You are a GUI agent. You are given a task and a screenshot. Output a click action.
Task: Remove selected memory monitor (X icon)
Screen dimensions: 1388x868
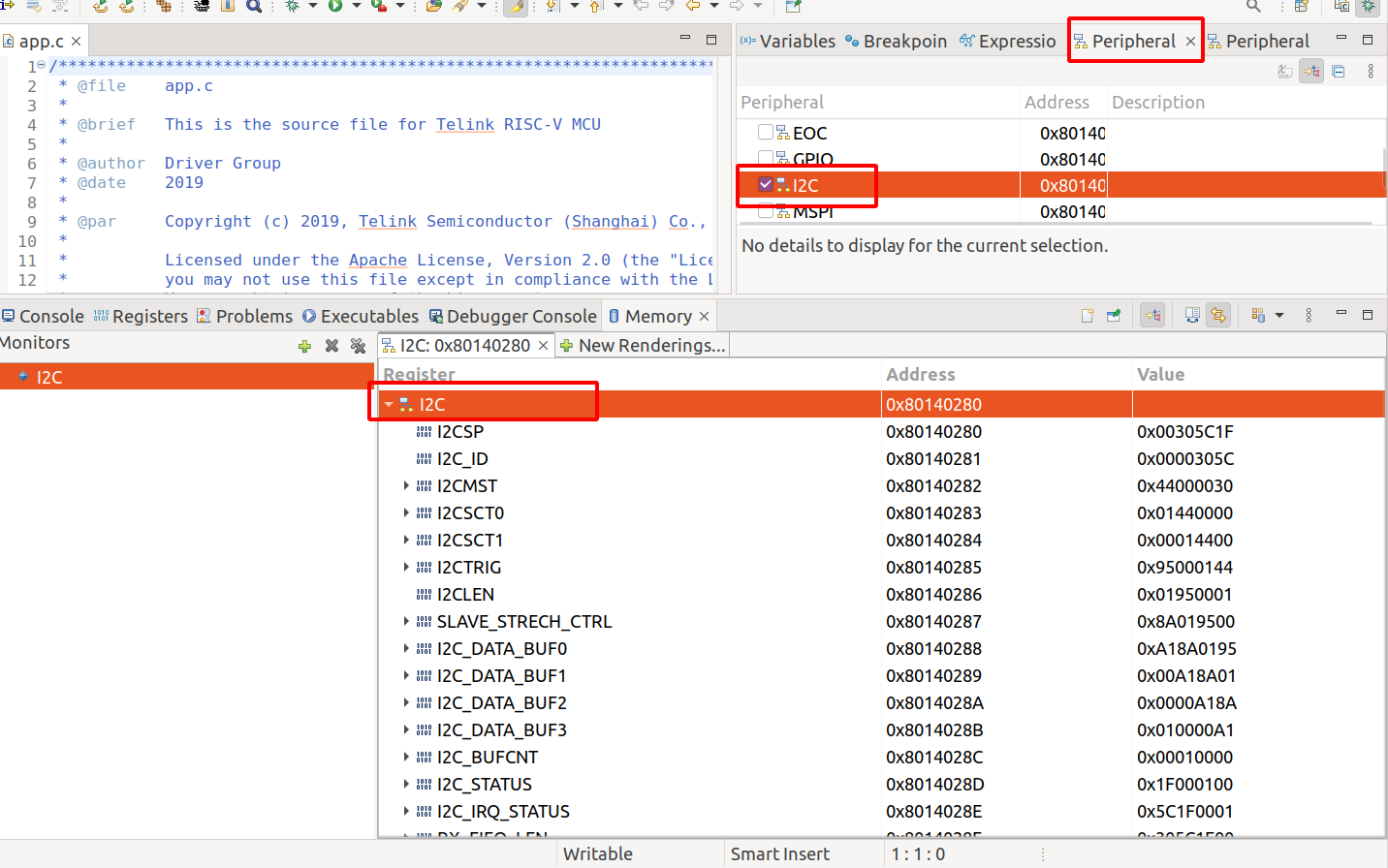(x=331, y=346)
